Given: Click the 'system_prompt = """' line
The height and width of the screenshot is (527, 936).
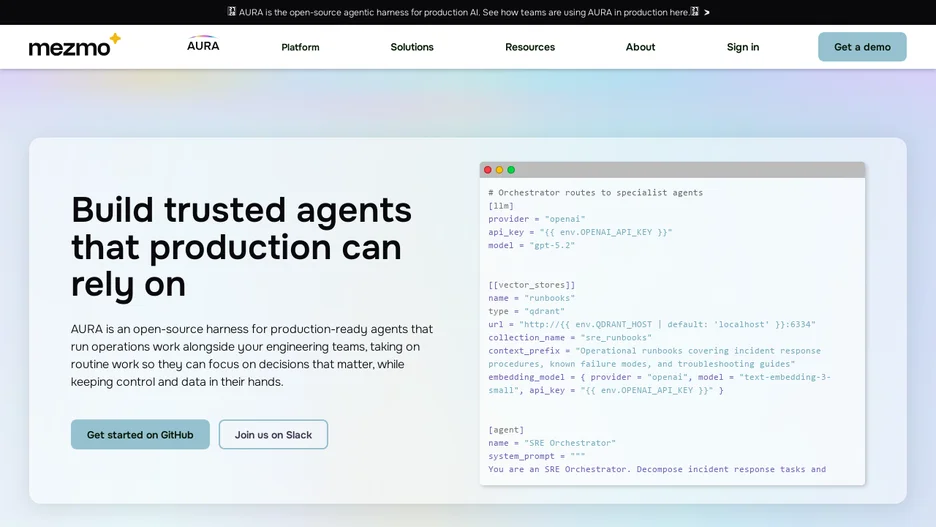Looking at the screenshot, I should 537,456.
